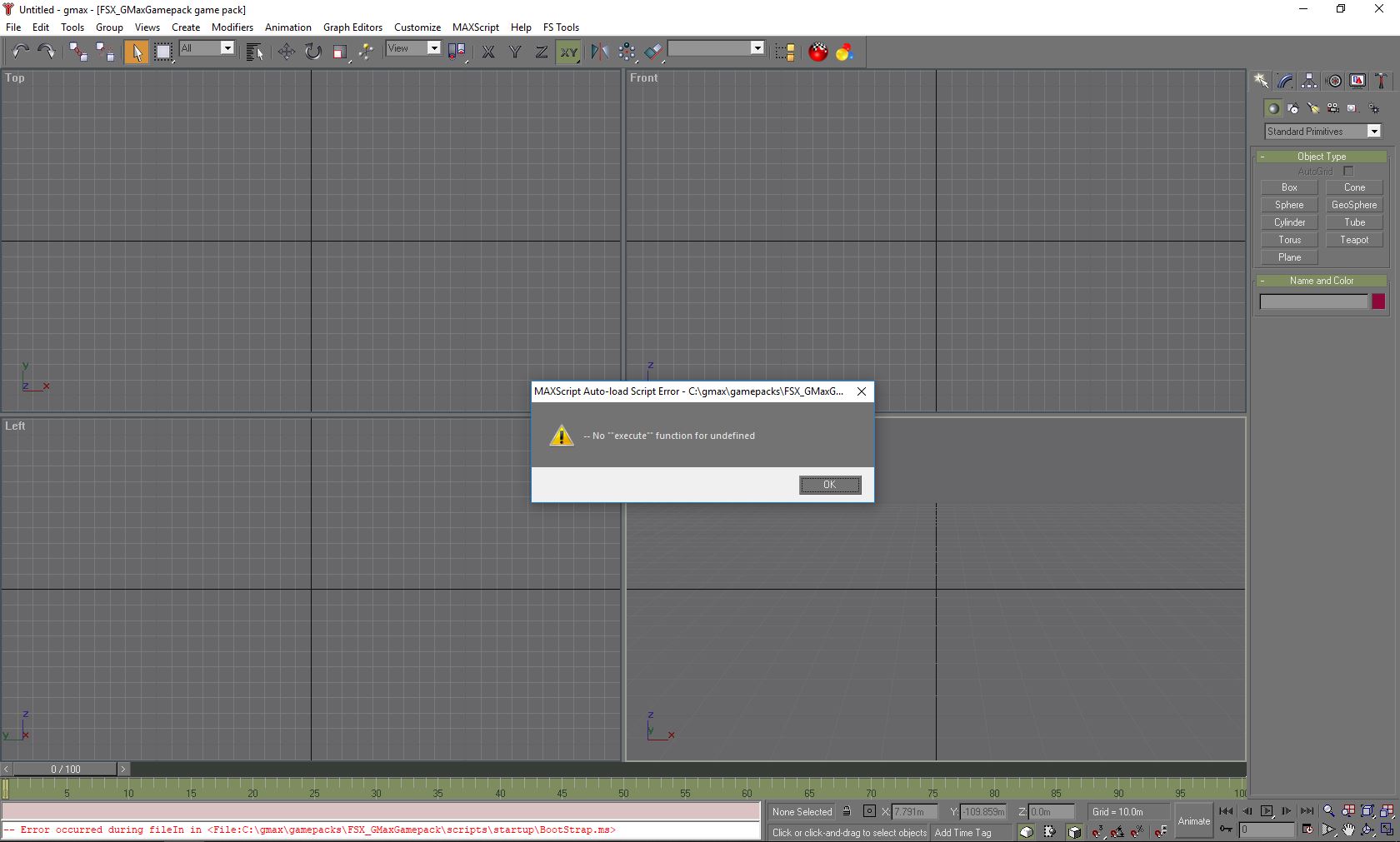Click the Play Animation button

tap(1267, 811)
